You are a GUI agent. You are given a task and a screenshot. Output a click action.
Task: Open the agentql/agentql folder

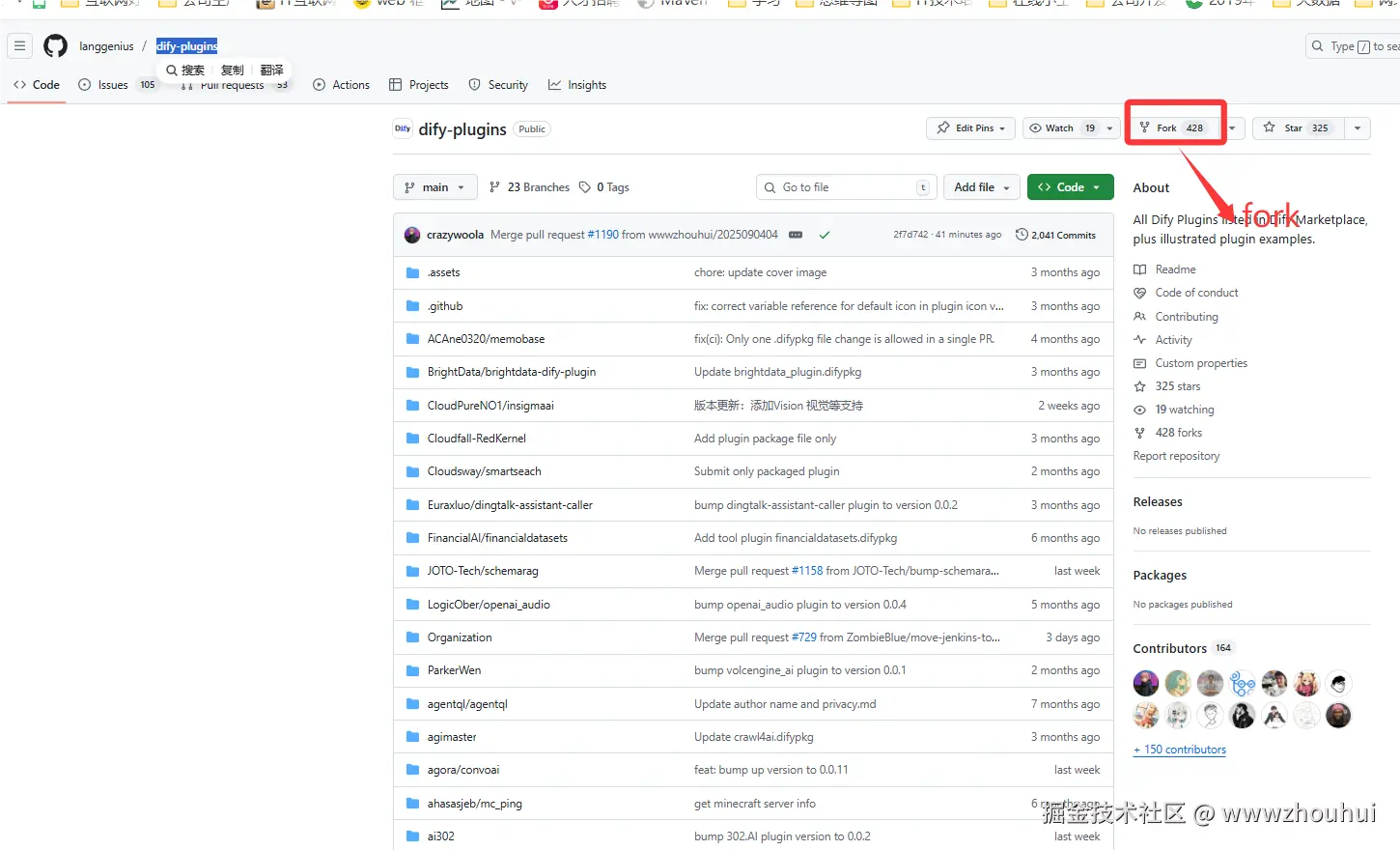467,704
